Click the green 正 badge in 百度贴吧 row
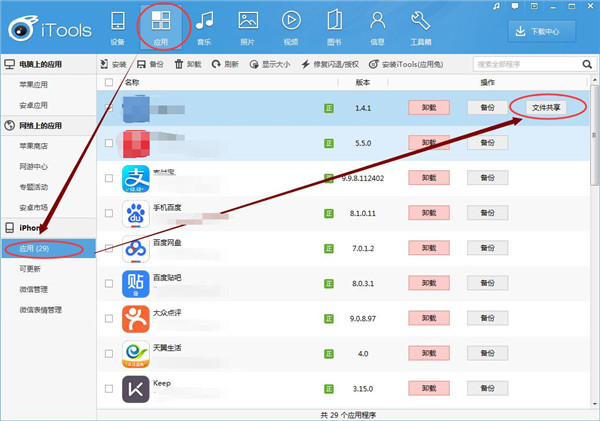This screenshot has width=600, height=421. (329, 284)
